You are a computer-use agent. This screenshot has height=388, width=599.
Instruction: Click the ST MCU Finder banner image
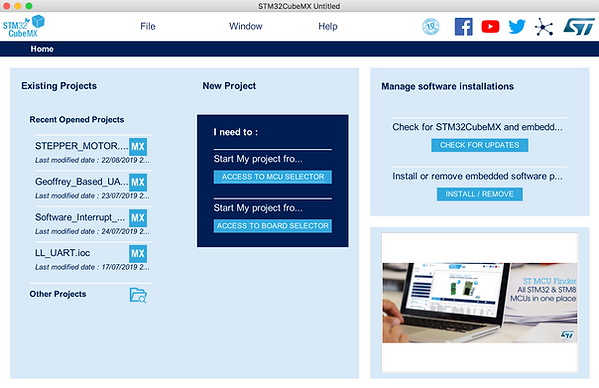[x=480, y=302]
